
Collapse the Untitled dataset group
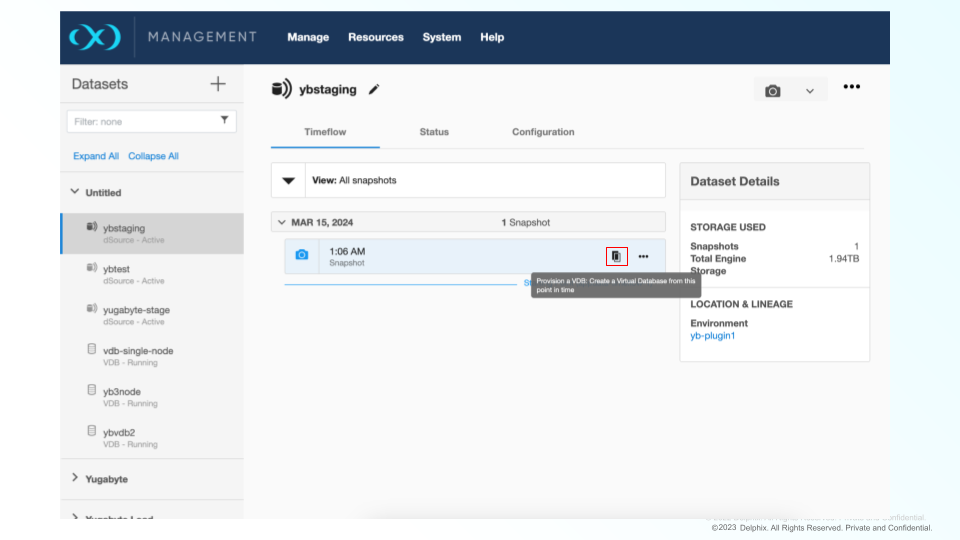[75, 192]
